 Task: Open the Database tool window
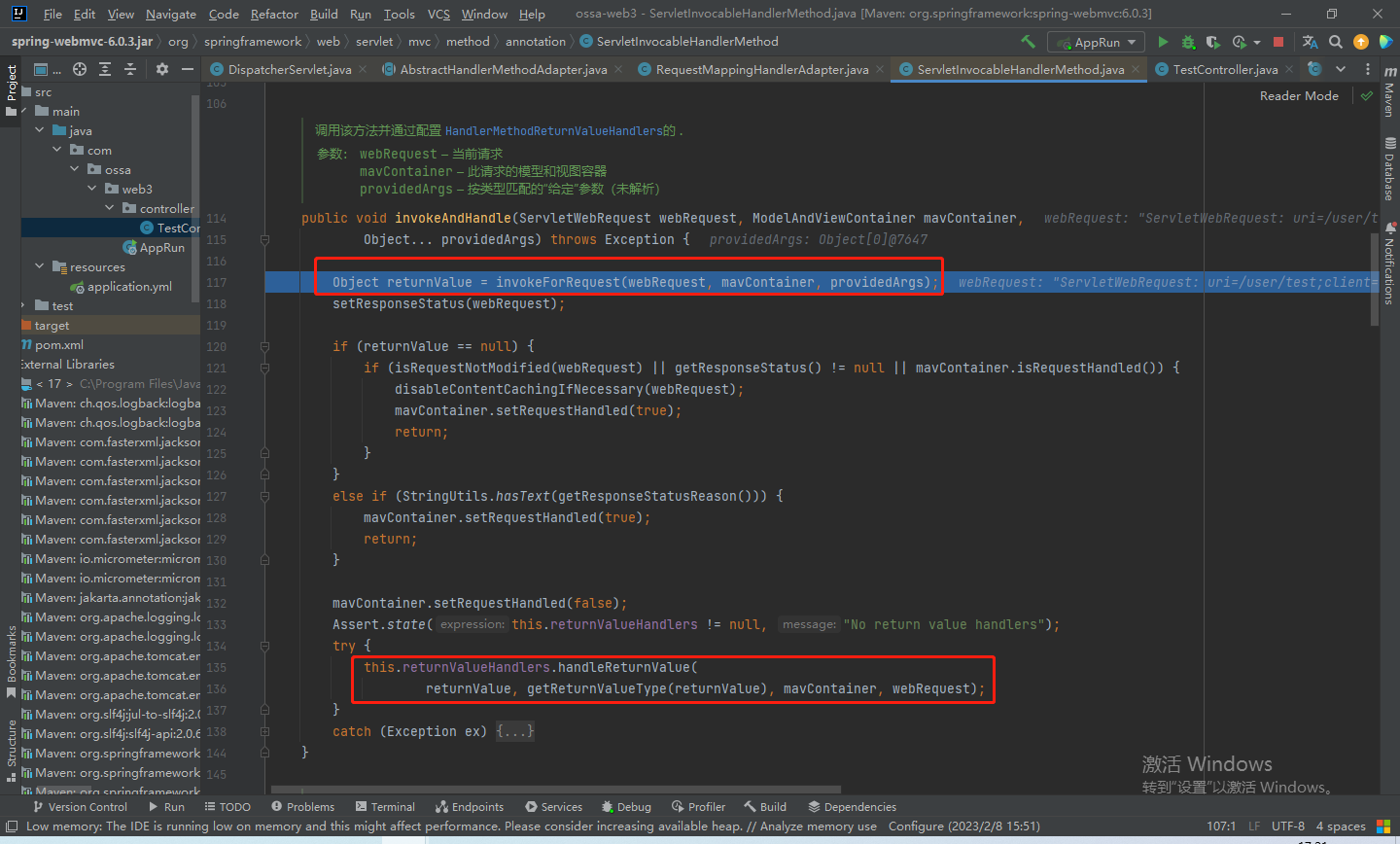pos(1389,168)
